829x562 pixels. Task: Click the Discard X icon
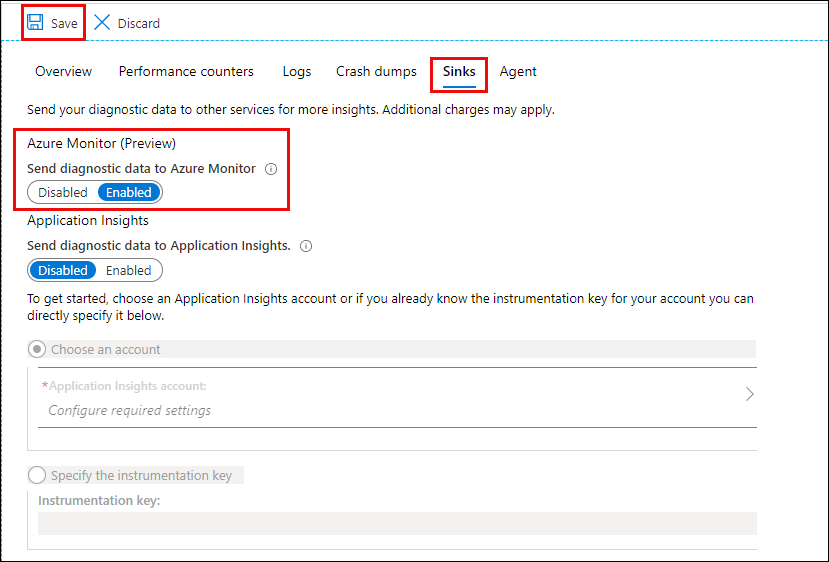click(102, 22)
